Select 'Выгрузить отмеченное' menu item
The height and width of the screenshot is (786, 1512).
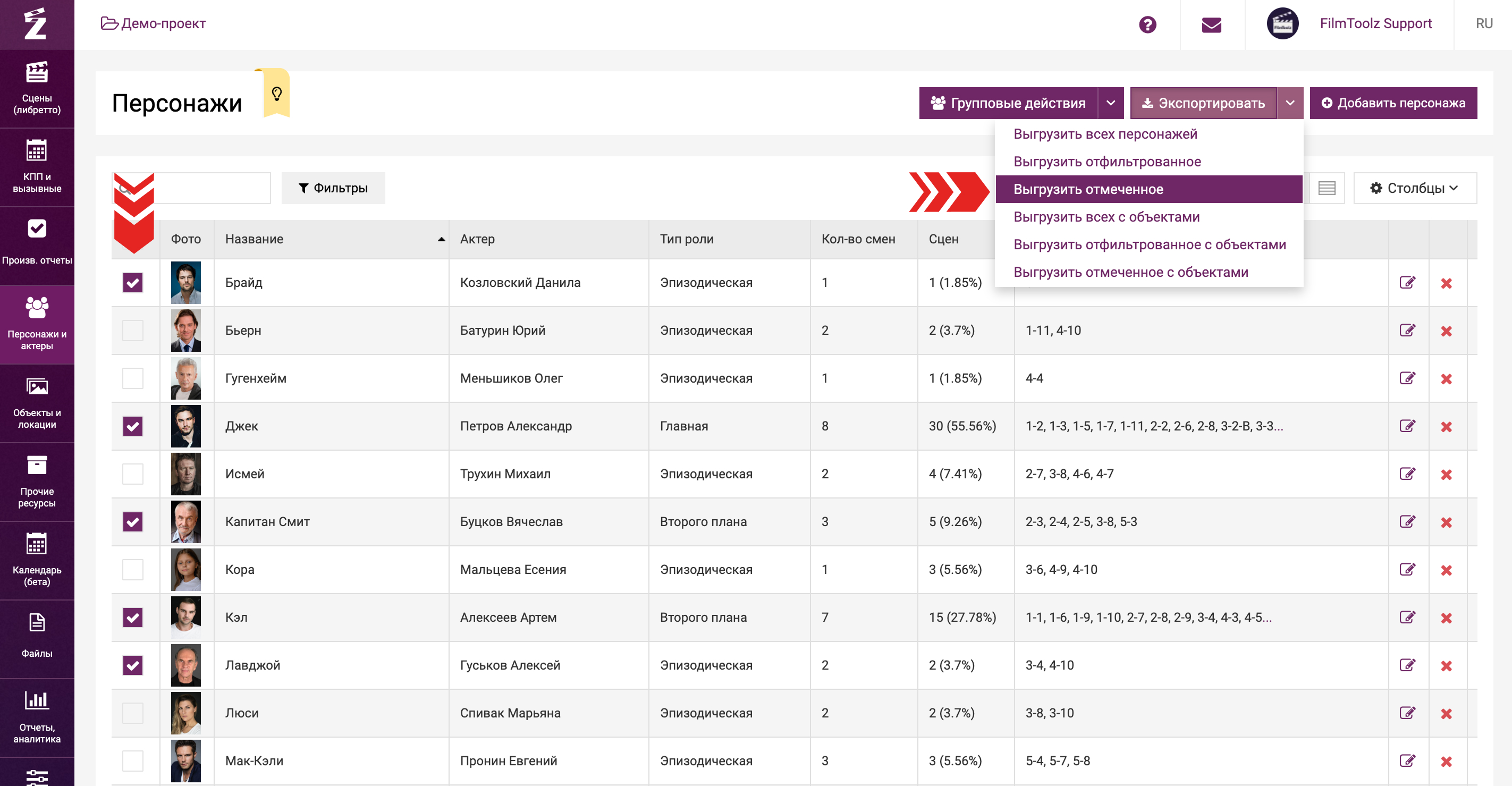(1089, 189)
